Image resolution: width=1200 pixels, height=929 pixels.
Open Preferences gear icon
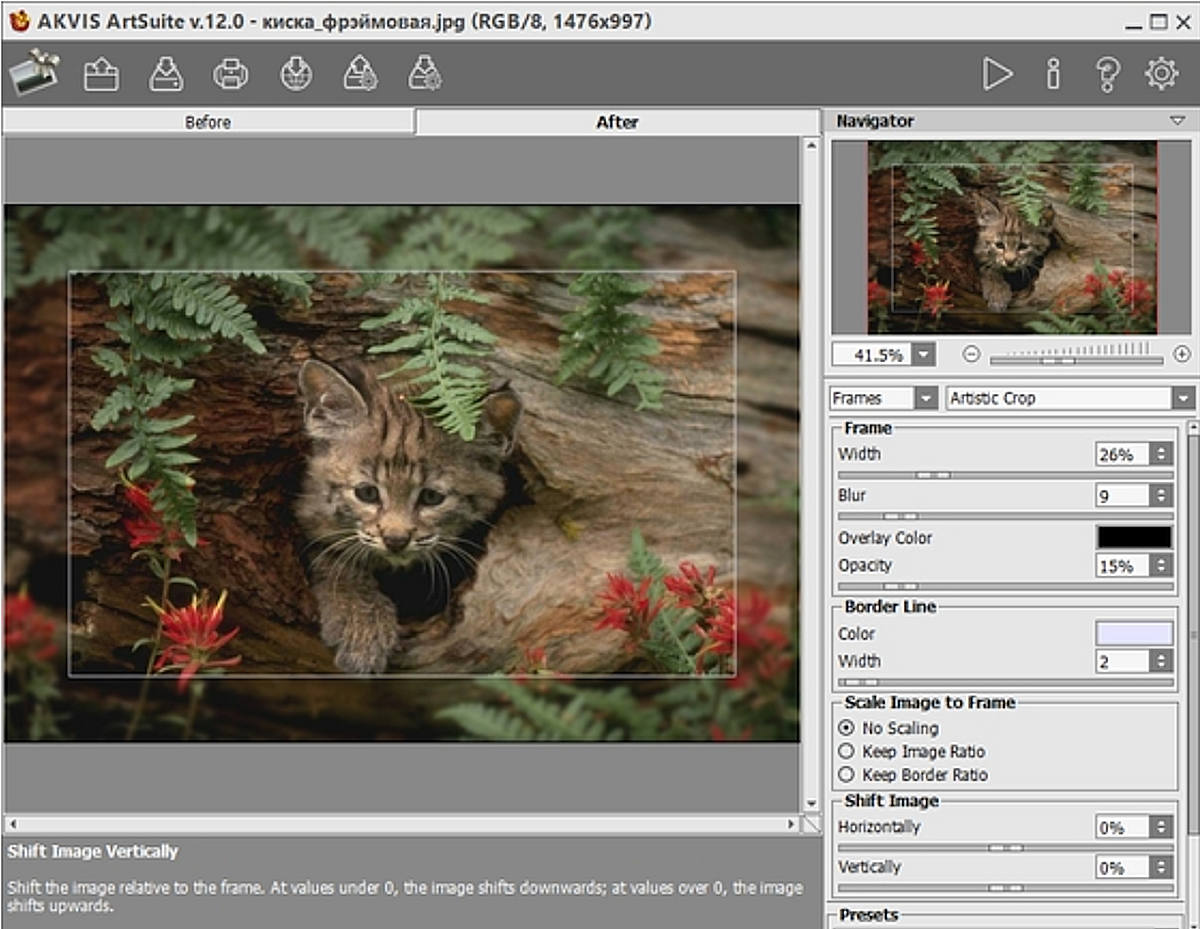click(1161, 74)
